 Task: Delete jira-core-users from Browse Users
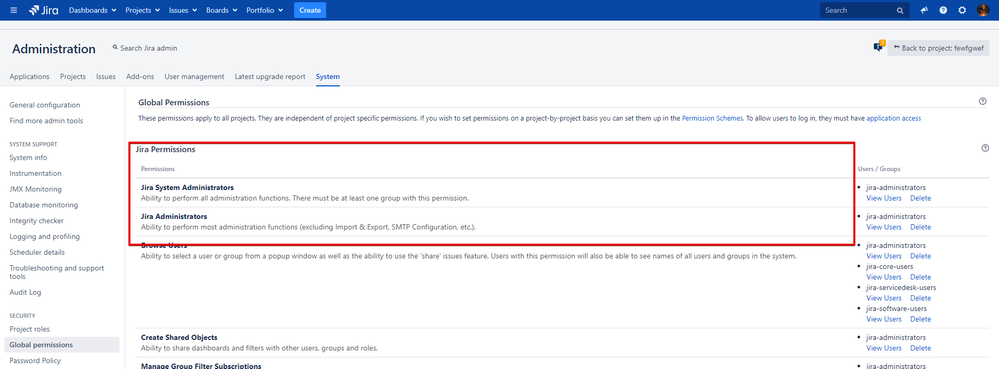pyautogui.click(x=920, y=277)
